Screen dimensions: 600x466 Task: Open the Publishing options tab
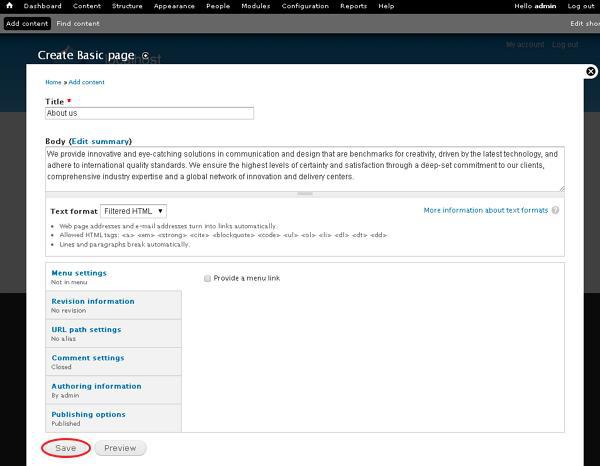tap(88, 414)
